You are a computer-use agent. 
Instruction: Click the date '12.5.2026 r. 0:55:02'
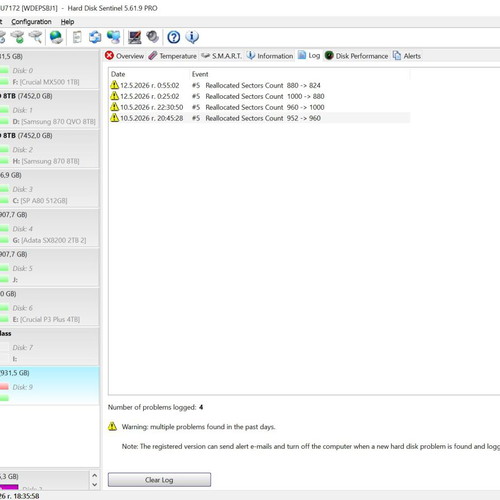[150, 85]
